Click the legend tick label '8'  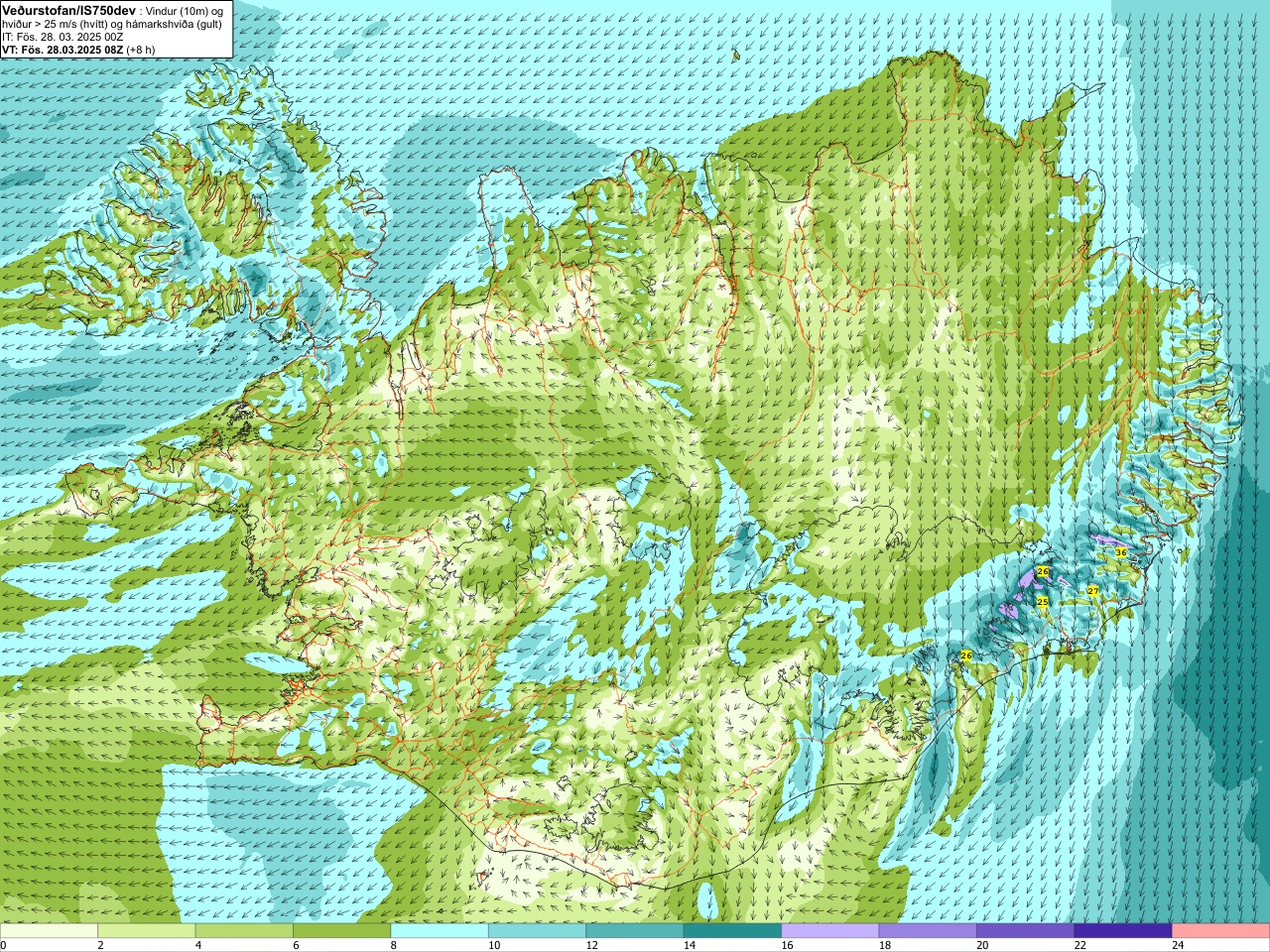(x=393, y=945)
